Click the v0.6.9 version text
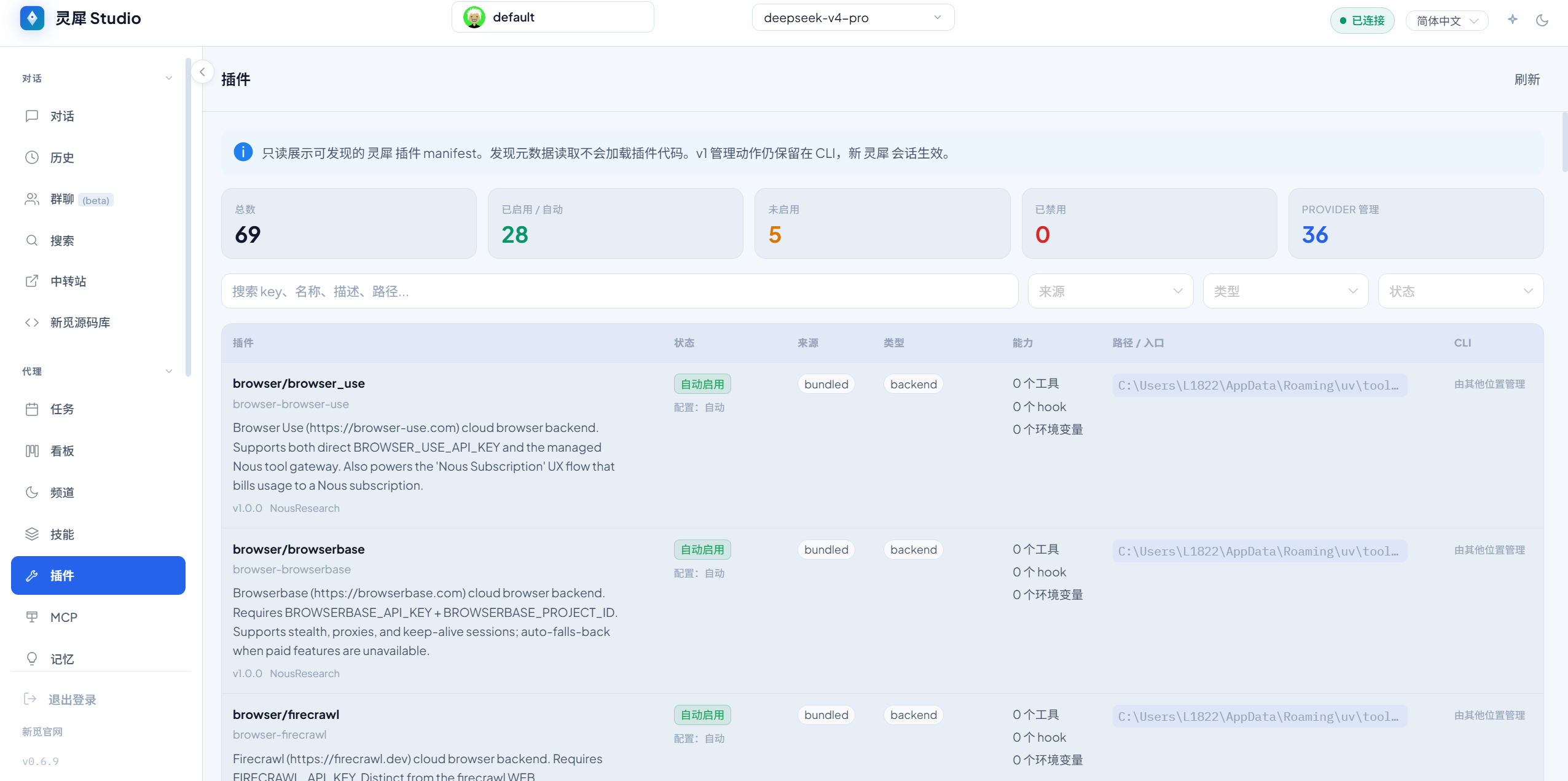 (41, 761)
